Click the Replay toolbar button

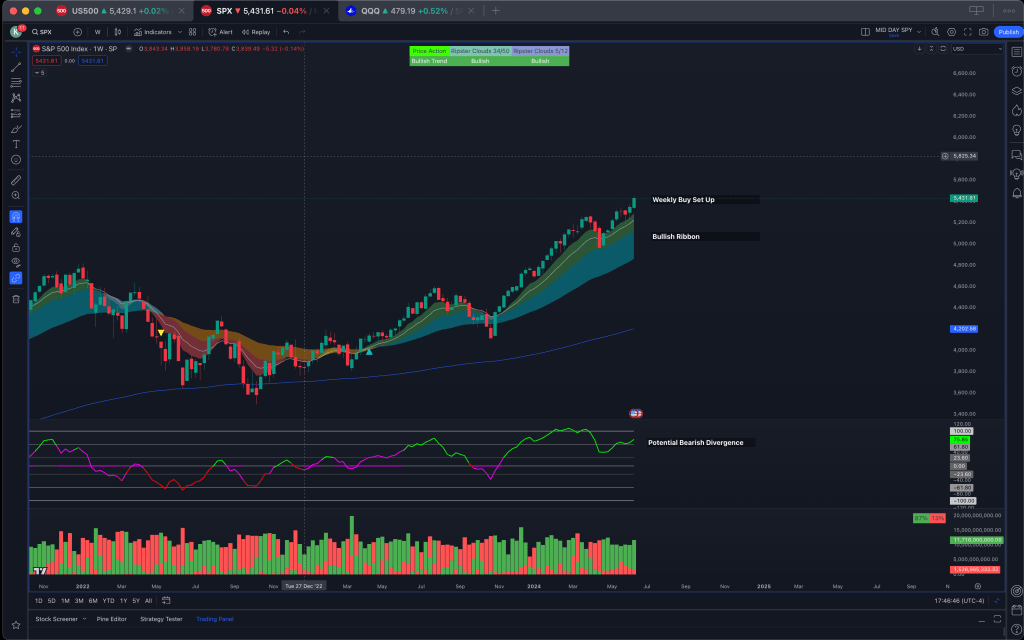point(256,32)
